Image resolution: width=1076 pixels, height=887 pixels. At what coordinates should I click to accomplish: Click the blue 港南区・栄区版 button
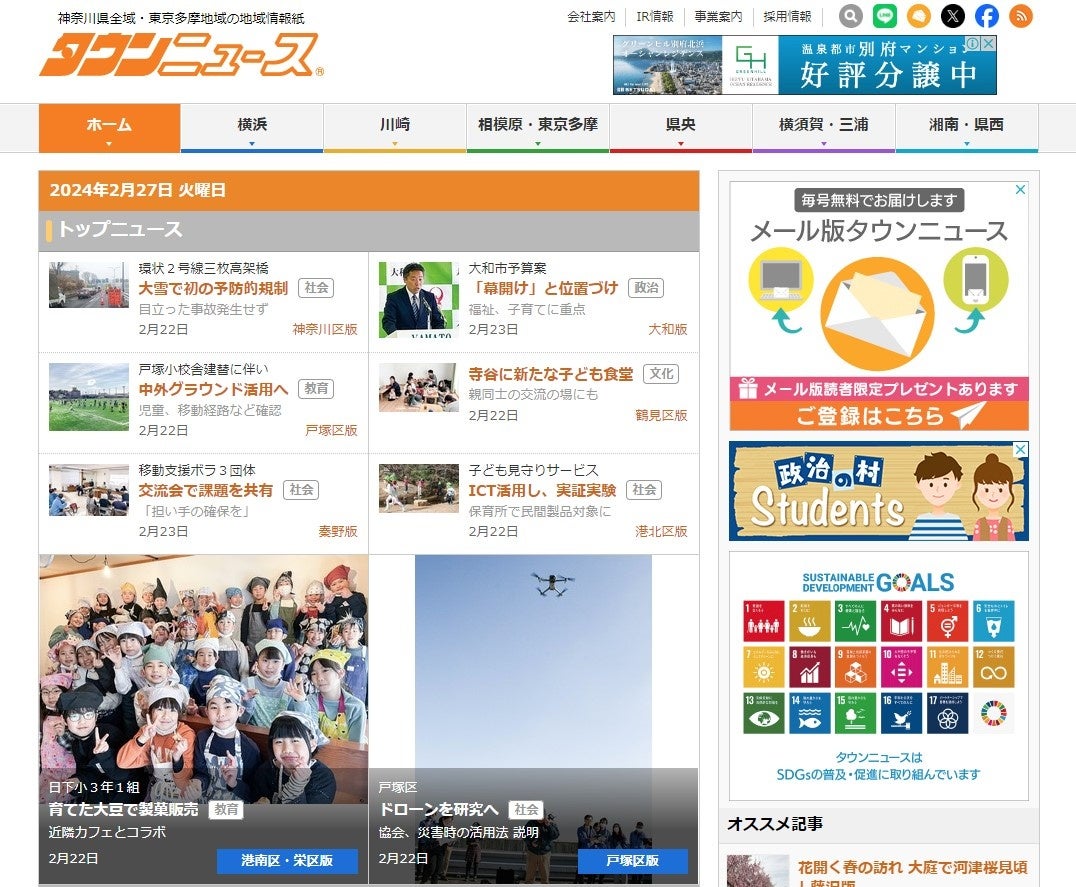(x=287, y=861)
